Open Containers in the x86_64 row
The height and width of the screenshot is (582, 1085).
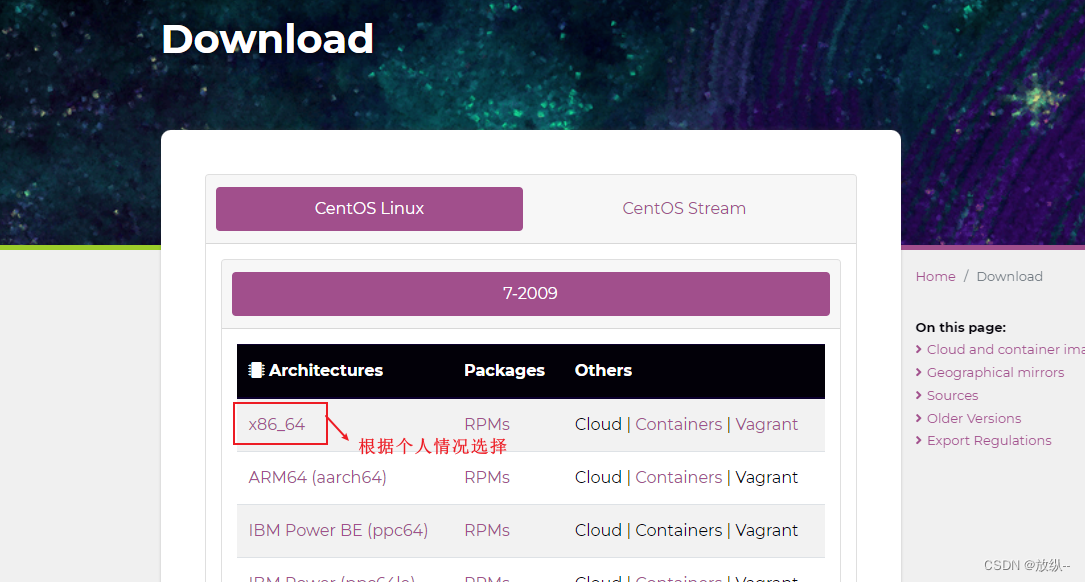pyautogui.click(x=679, y=424)
